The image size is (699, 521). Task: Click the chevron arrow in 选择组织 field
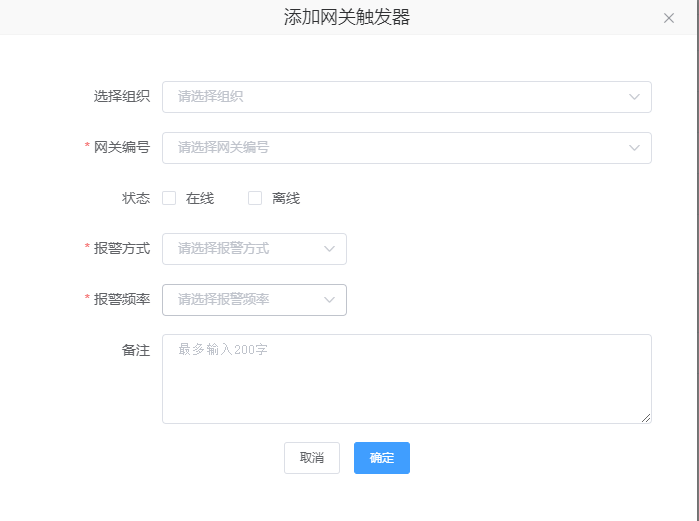pos(634,97)
